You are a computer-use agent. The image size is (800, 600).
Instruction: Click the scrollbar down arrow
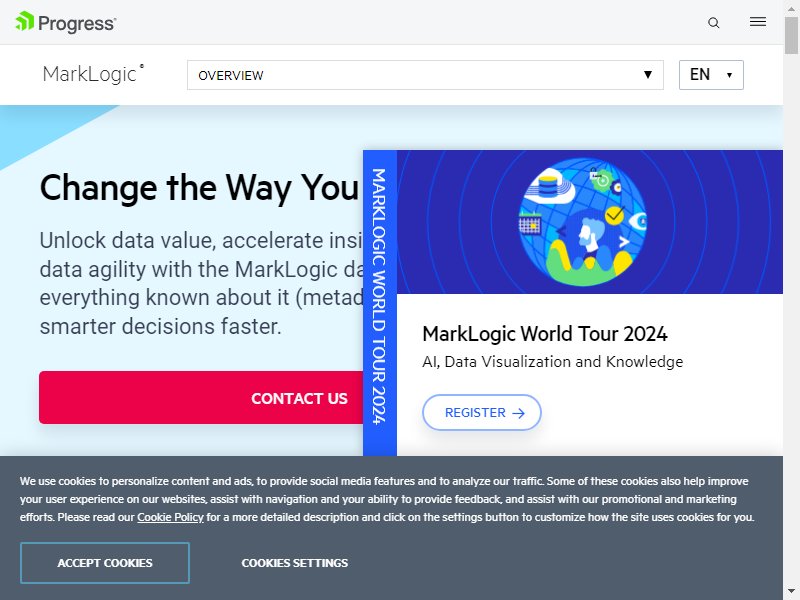pyautogui.click(x=791, y=592)
